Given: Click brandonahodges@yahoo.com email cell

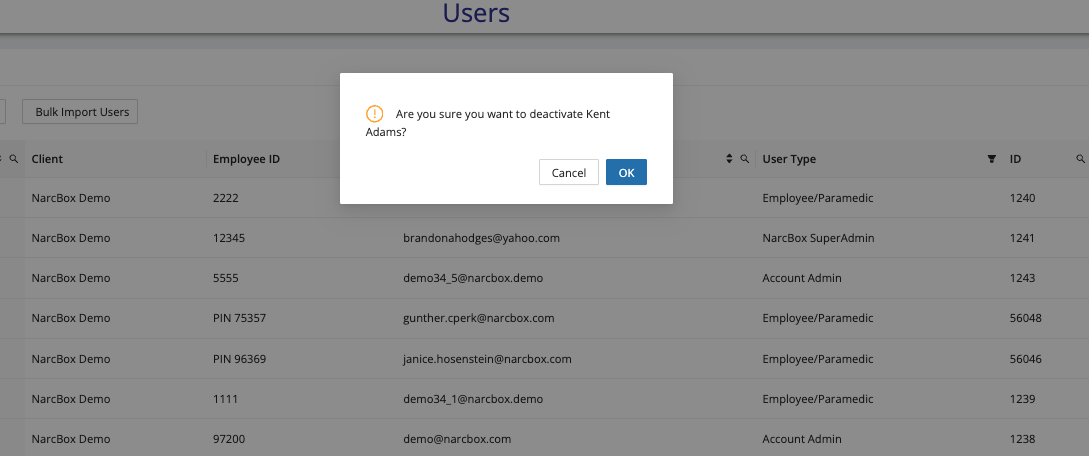Looking at the screenshot, I should tap(481, 238).
